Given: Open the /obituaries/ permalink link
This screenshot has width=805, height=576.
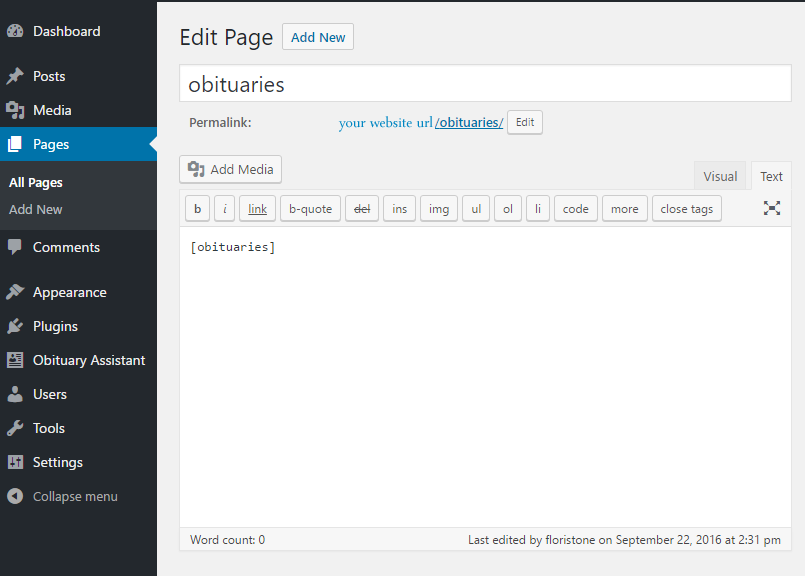Looking at the screenshot, I should 469,123.
